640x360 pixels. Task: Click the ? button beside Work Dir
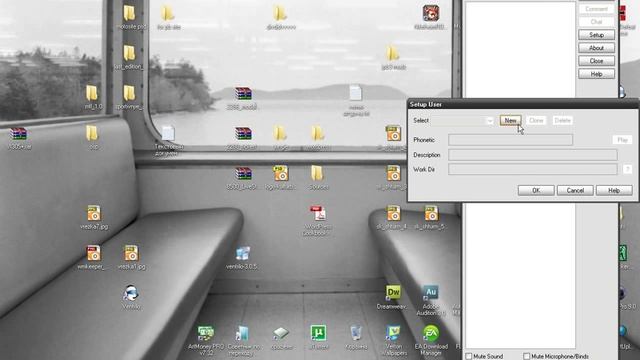[x=627, y=169]
